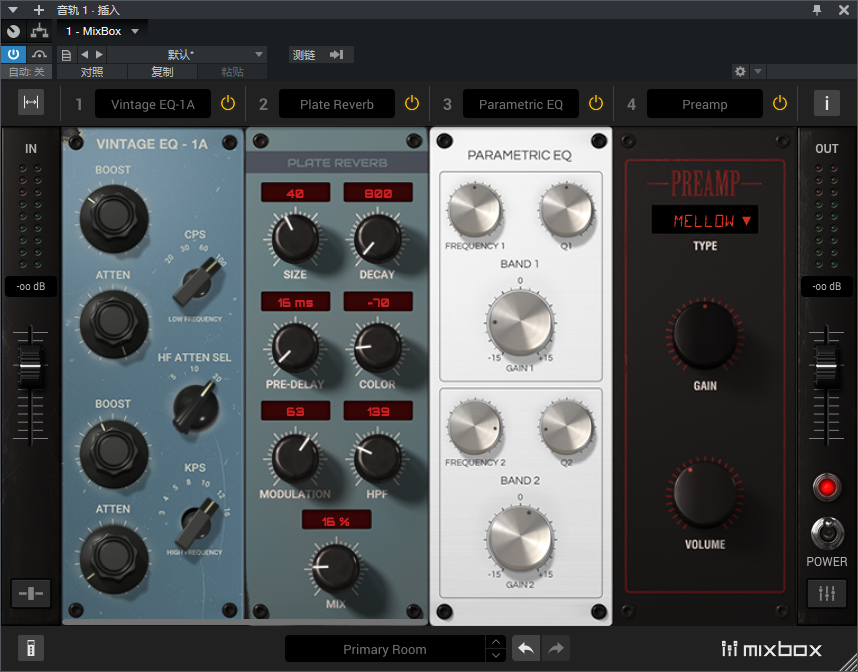Click the reverb size value 40 display
Viewport: 858px width, 672px height.
295,193
